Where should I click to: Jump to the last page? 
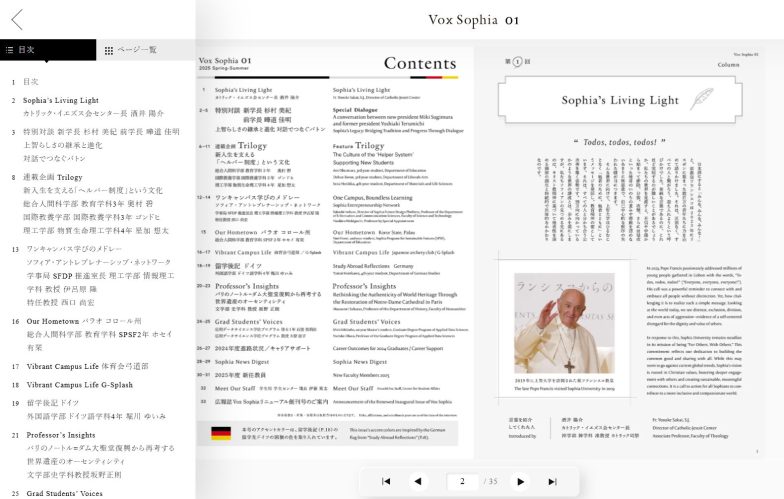553,481
